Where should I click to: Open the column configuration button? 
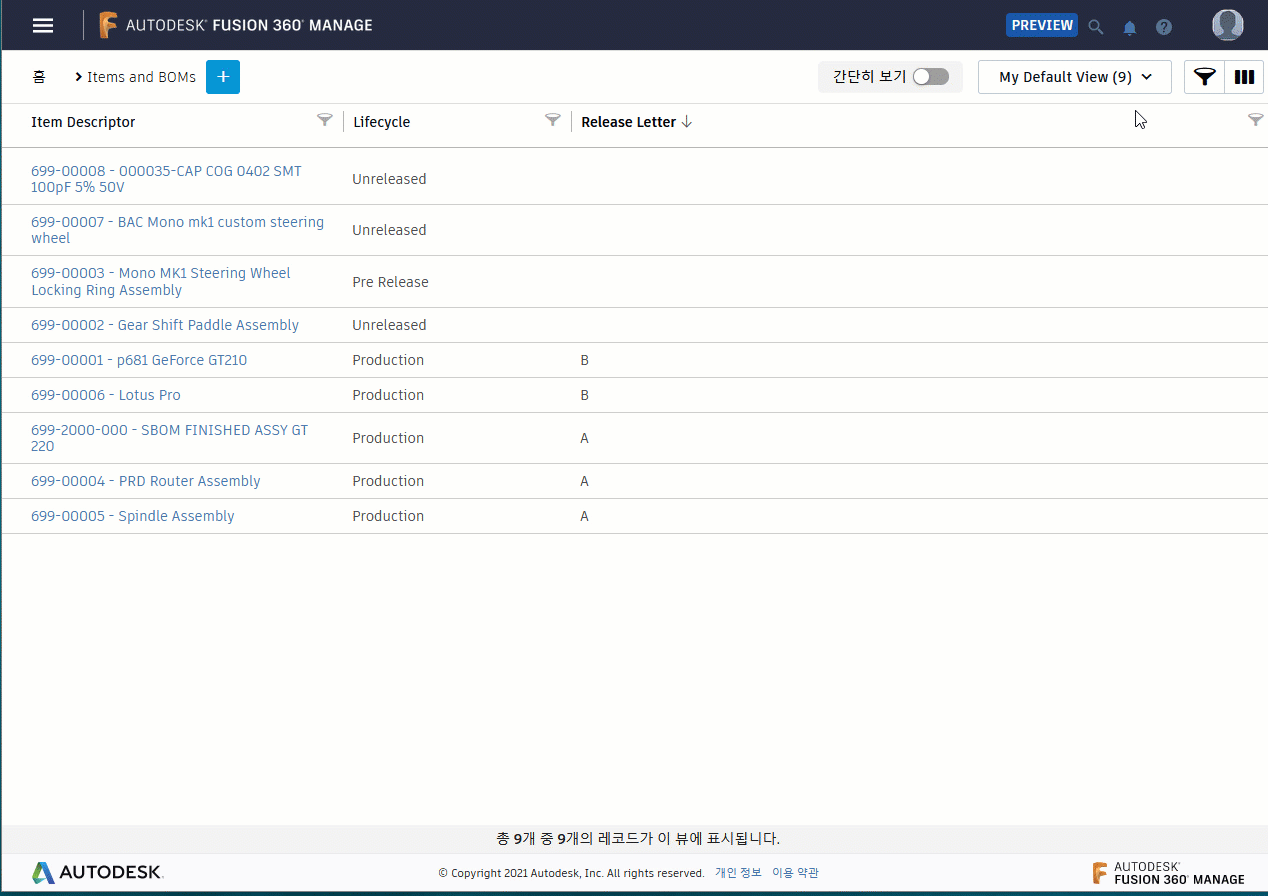(1244, 77)
